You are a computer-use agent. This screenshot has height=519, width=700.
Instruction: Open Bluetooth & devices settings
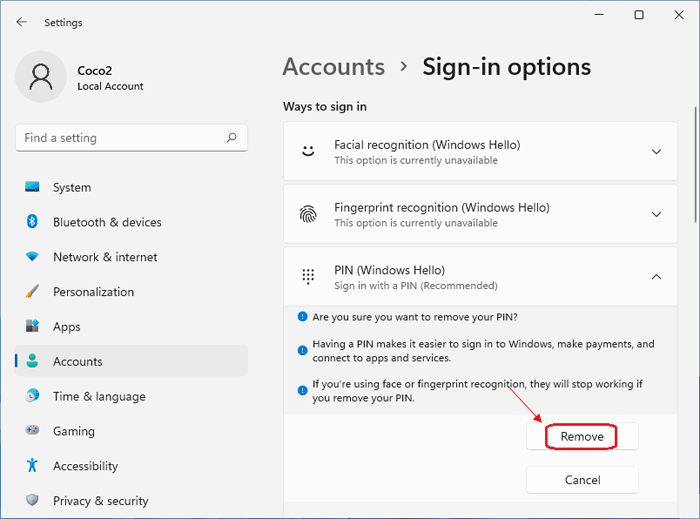(131, 222)
